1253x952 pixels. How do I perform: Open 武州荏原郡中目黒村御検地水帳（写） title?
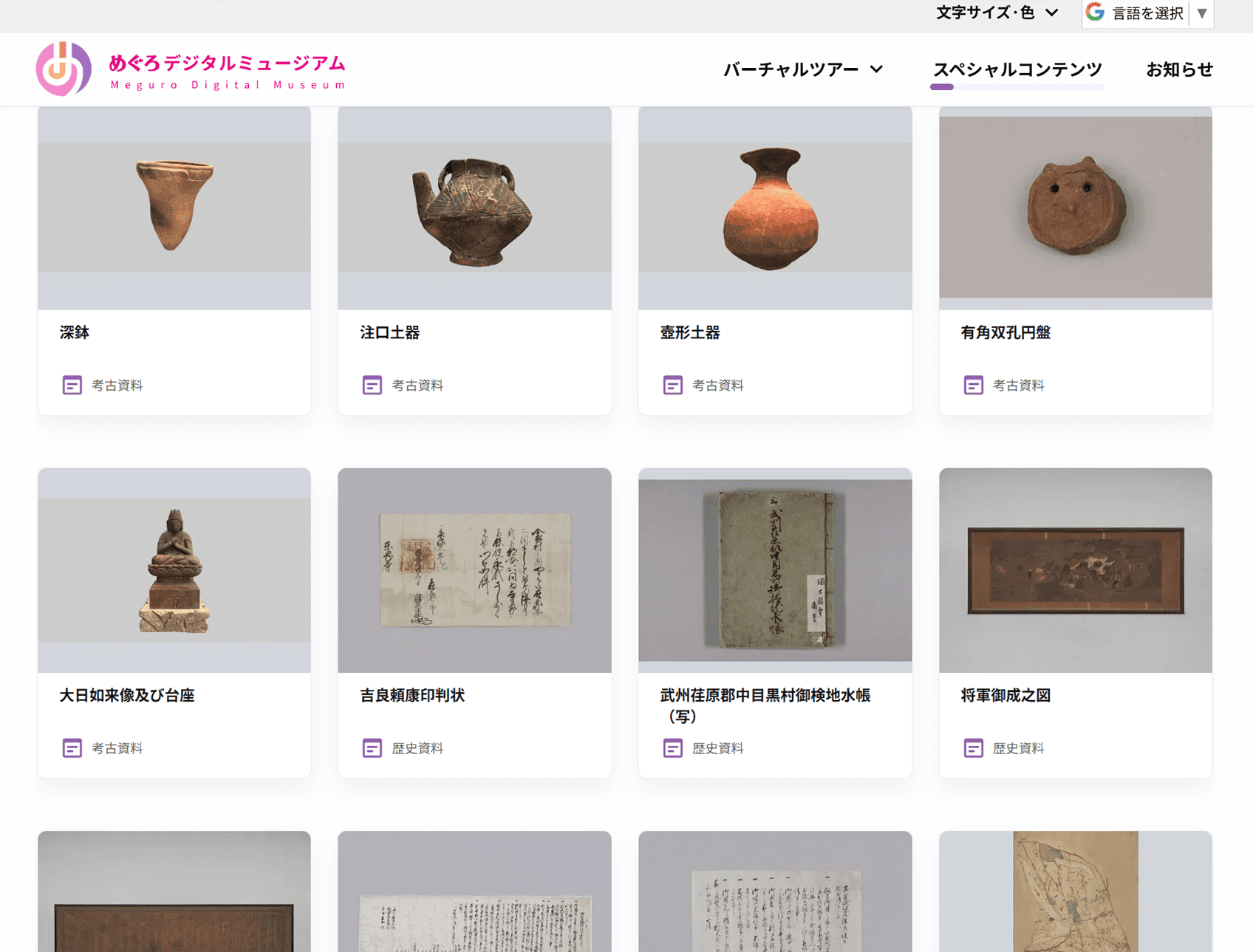765,705
